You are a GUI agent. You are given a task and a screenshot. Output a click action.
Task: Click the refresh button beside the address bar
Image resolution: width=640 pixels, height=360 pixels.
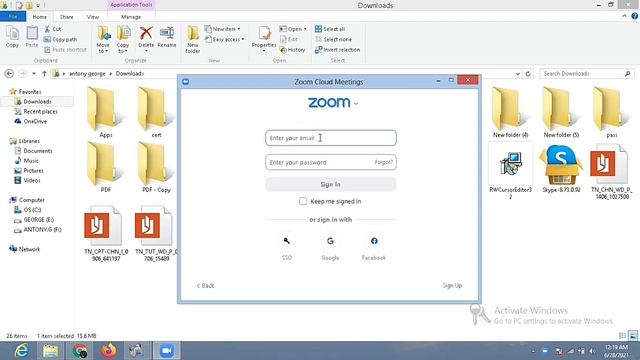tap(528, 74)
